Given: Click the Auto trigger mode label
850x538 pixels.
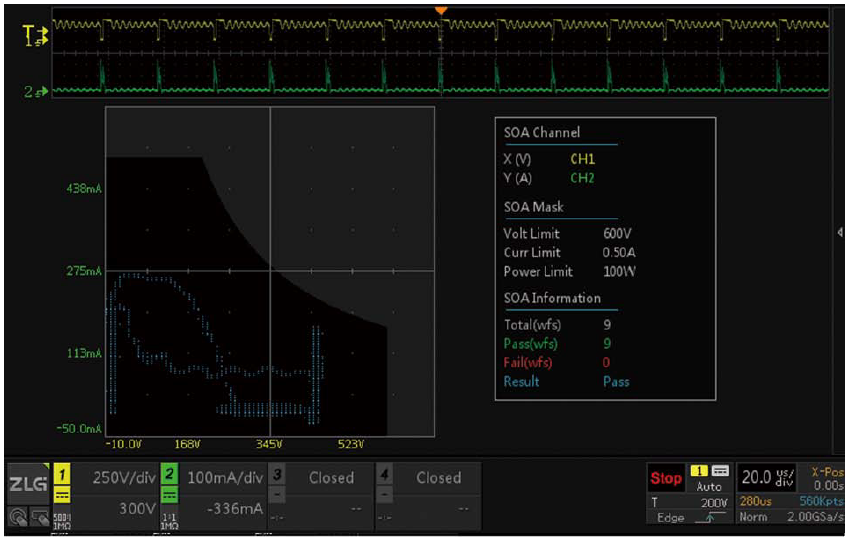Looking at the screenshot, I should tap(709, 486).
